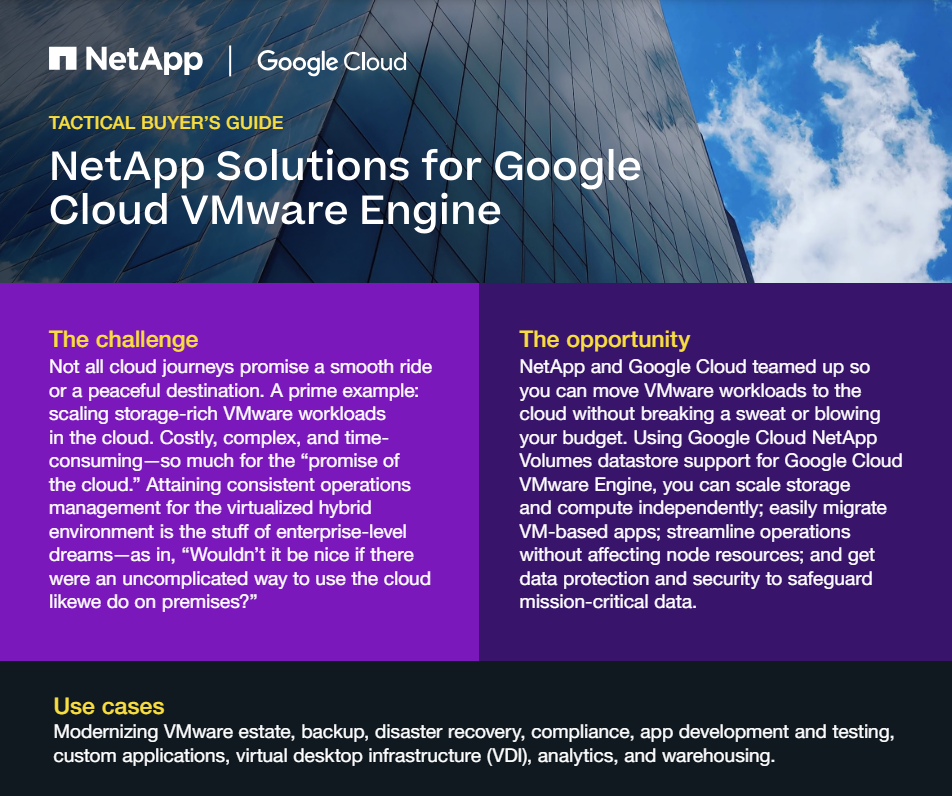
Task: Click the title line "NetApp Solutions for Google"
Action: pyautogui.click(x=345, y=166)
